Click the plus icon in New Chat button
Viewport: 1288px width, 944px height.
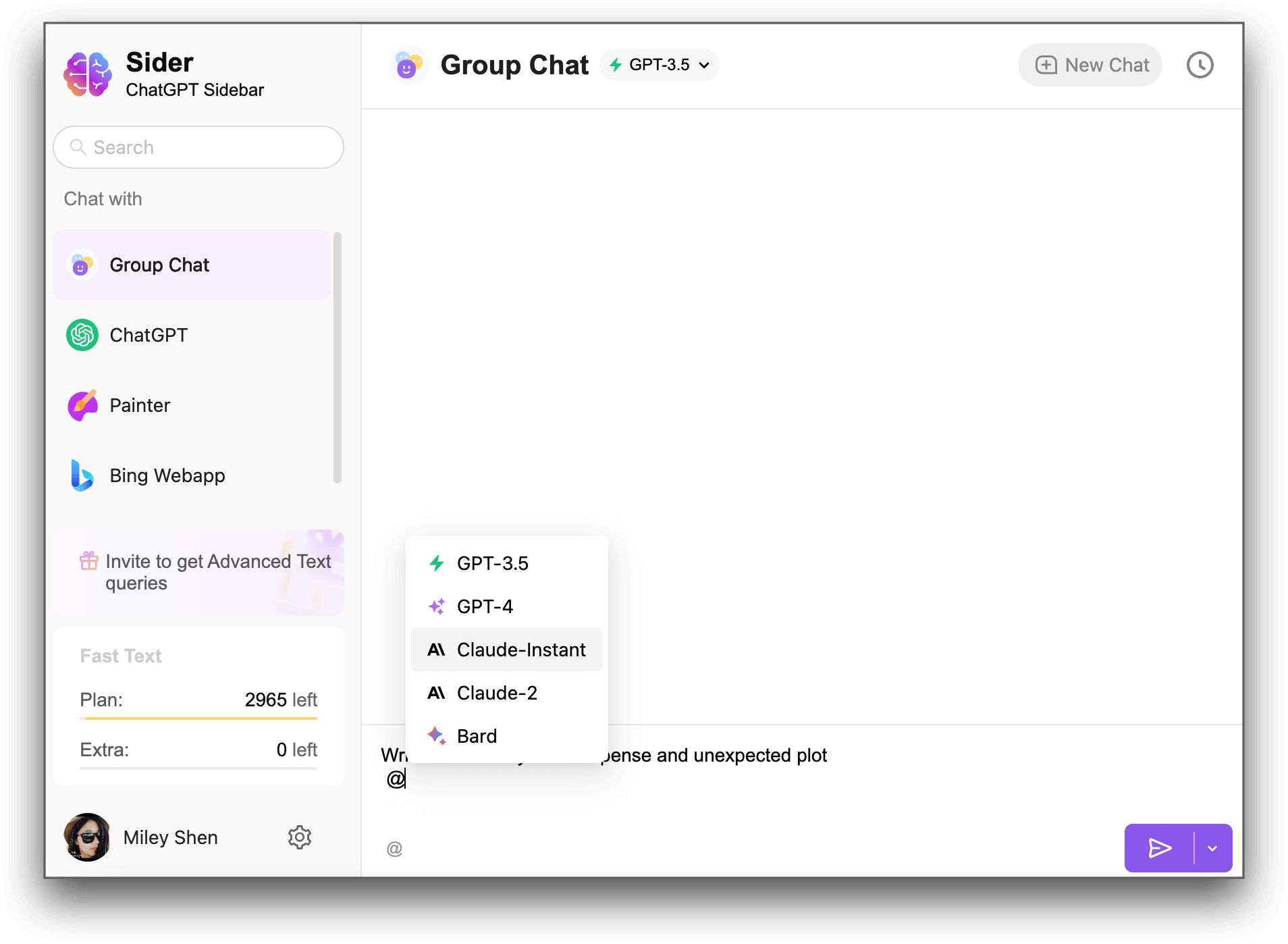coord(1046,65)
